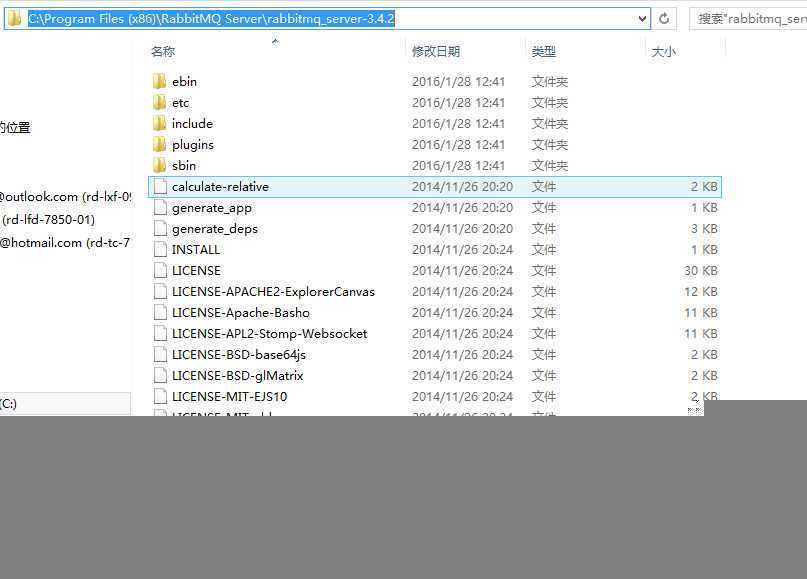Select the generate_deps file icon

coord(161,229)
